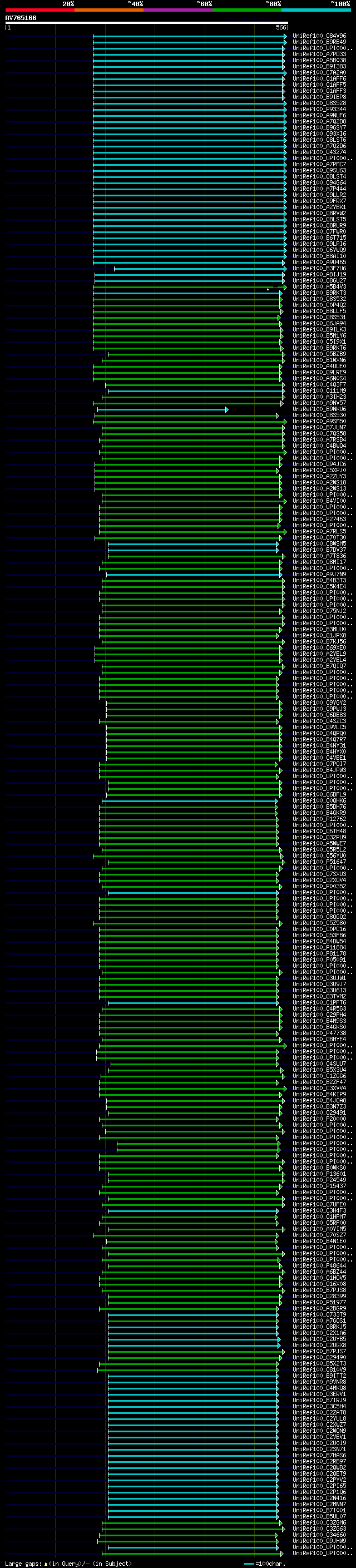
Task: Select label UniRef100_Q28399
Action: point(319,1297)
